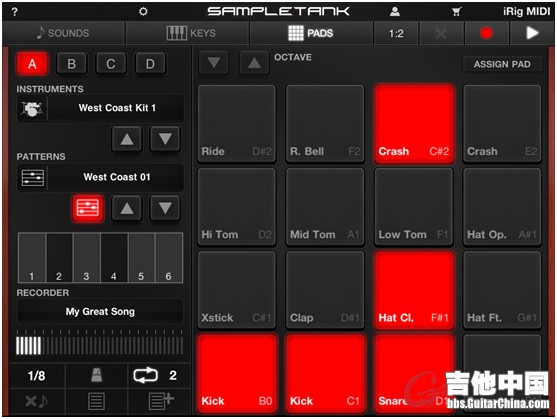The width and height of the screenshot is (557, 419).
Task: Open the shopping cart store icon
Action: tap(456, 12)
